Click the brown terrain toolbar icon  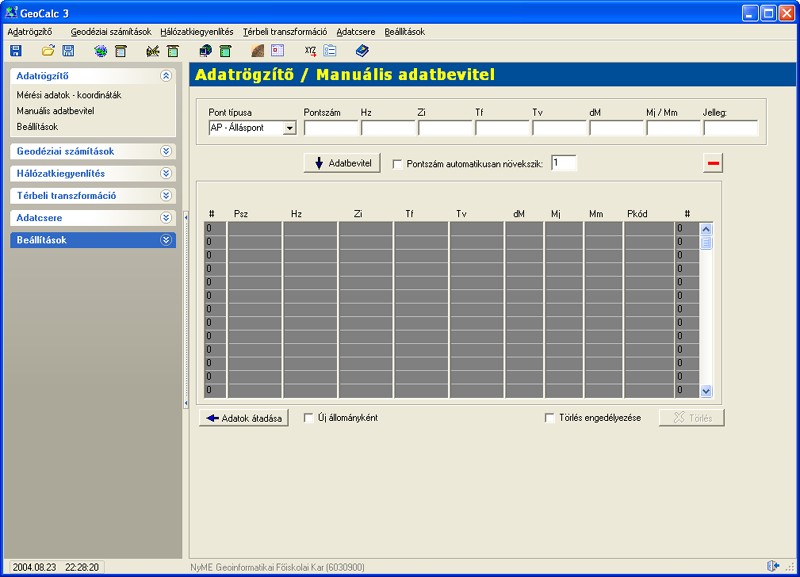(258, 51)
